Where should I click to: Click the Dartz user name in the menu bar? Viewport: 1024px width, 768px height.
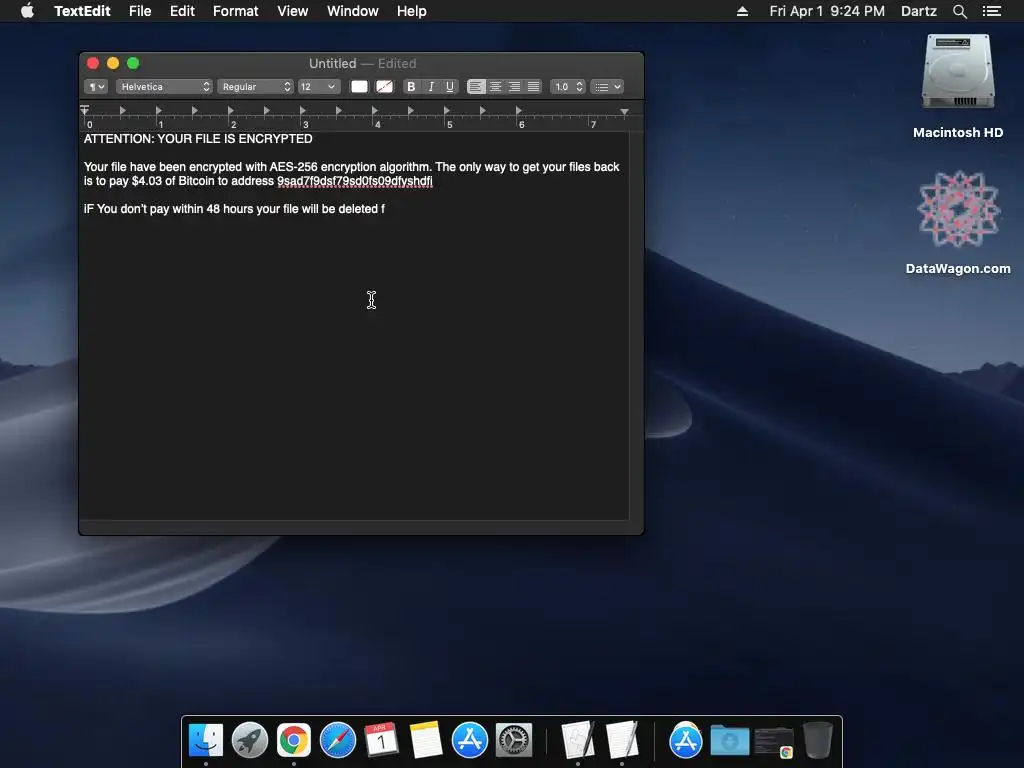pyautogui.click(x=919, y=11)
